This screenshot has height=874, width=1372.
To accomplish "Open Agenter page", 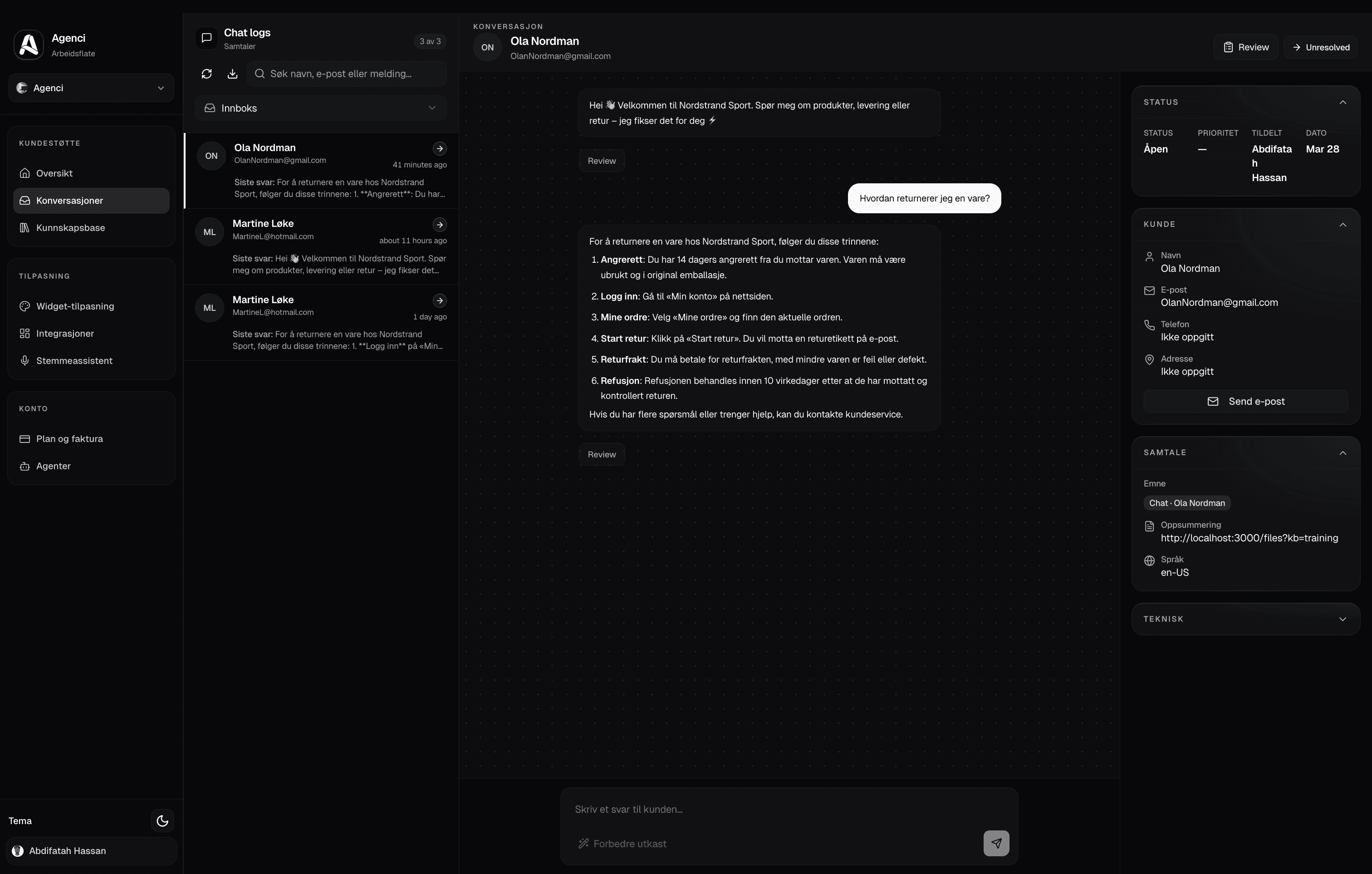I will click(x=91, y=466).
